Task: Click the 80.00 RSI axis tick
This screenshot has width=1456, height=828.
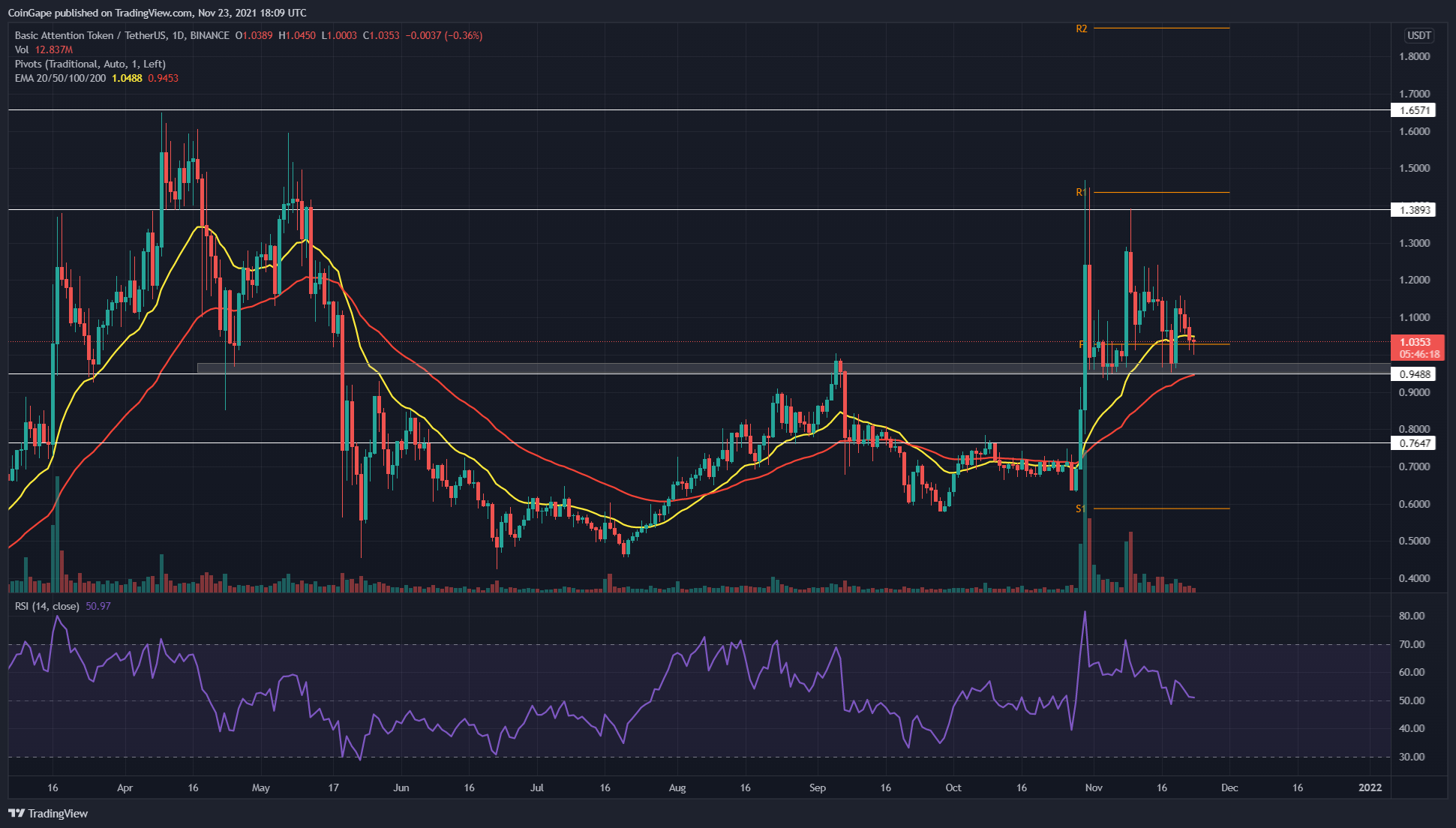Action: click(1412, 616)
